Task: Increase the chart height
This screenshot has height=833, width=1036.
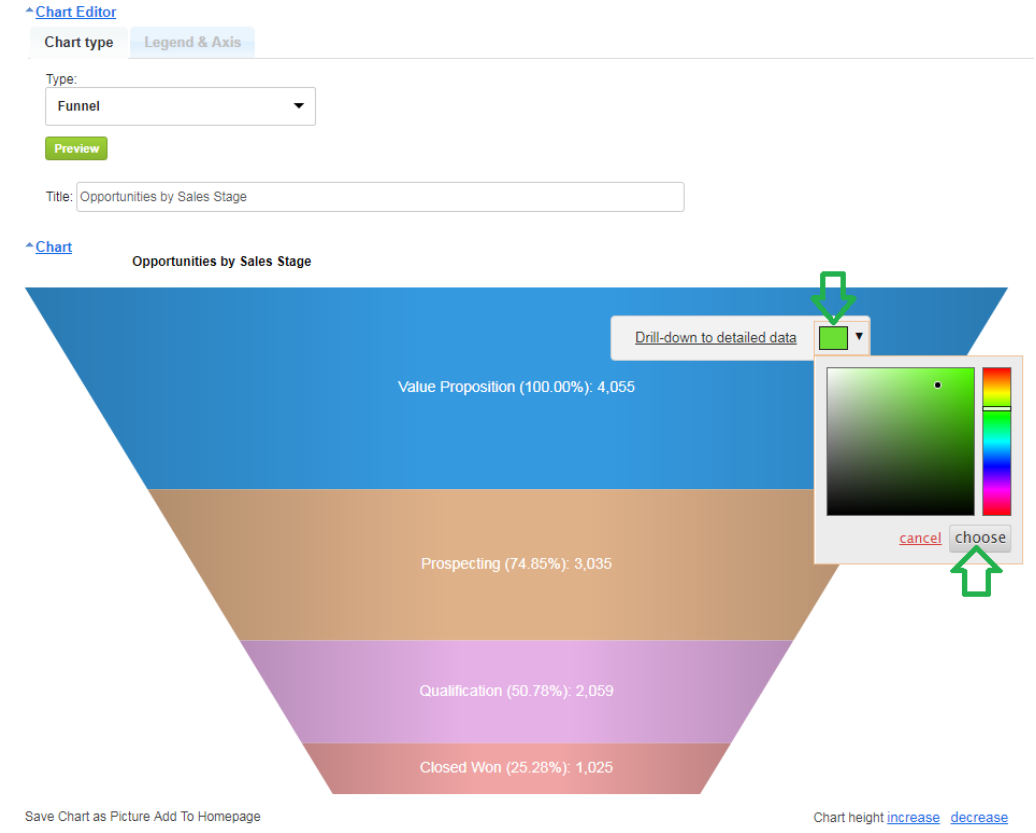Action: click(x=913, y=818)
